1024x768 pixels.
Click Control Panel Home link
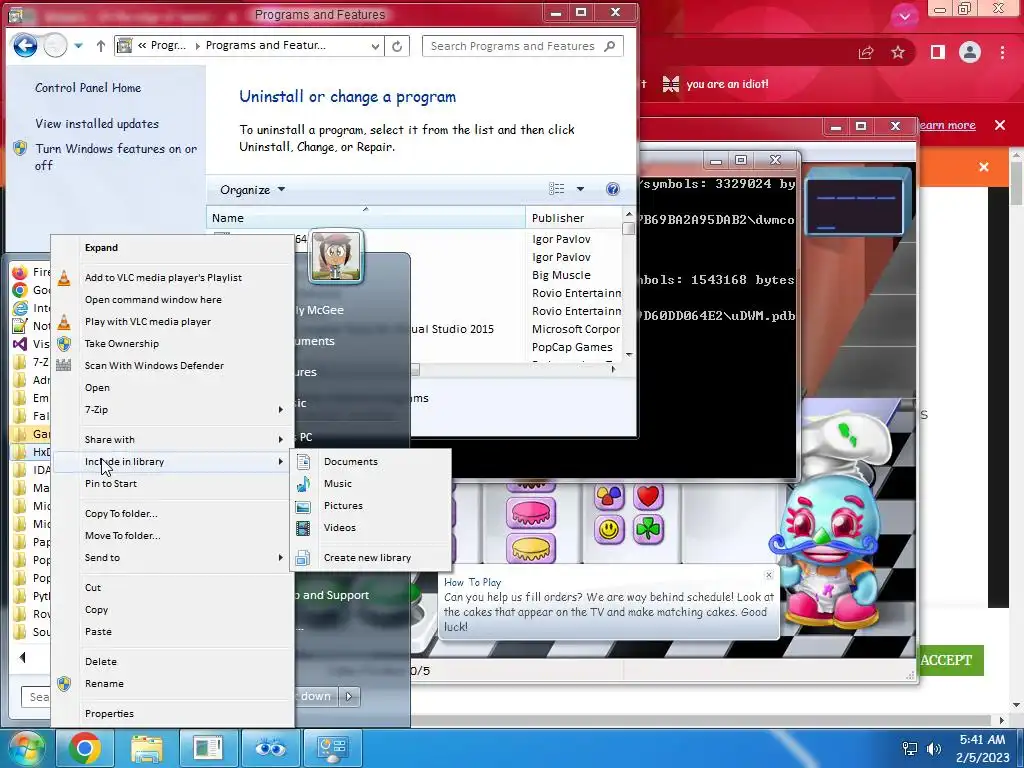88,88
